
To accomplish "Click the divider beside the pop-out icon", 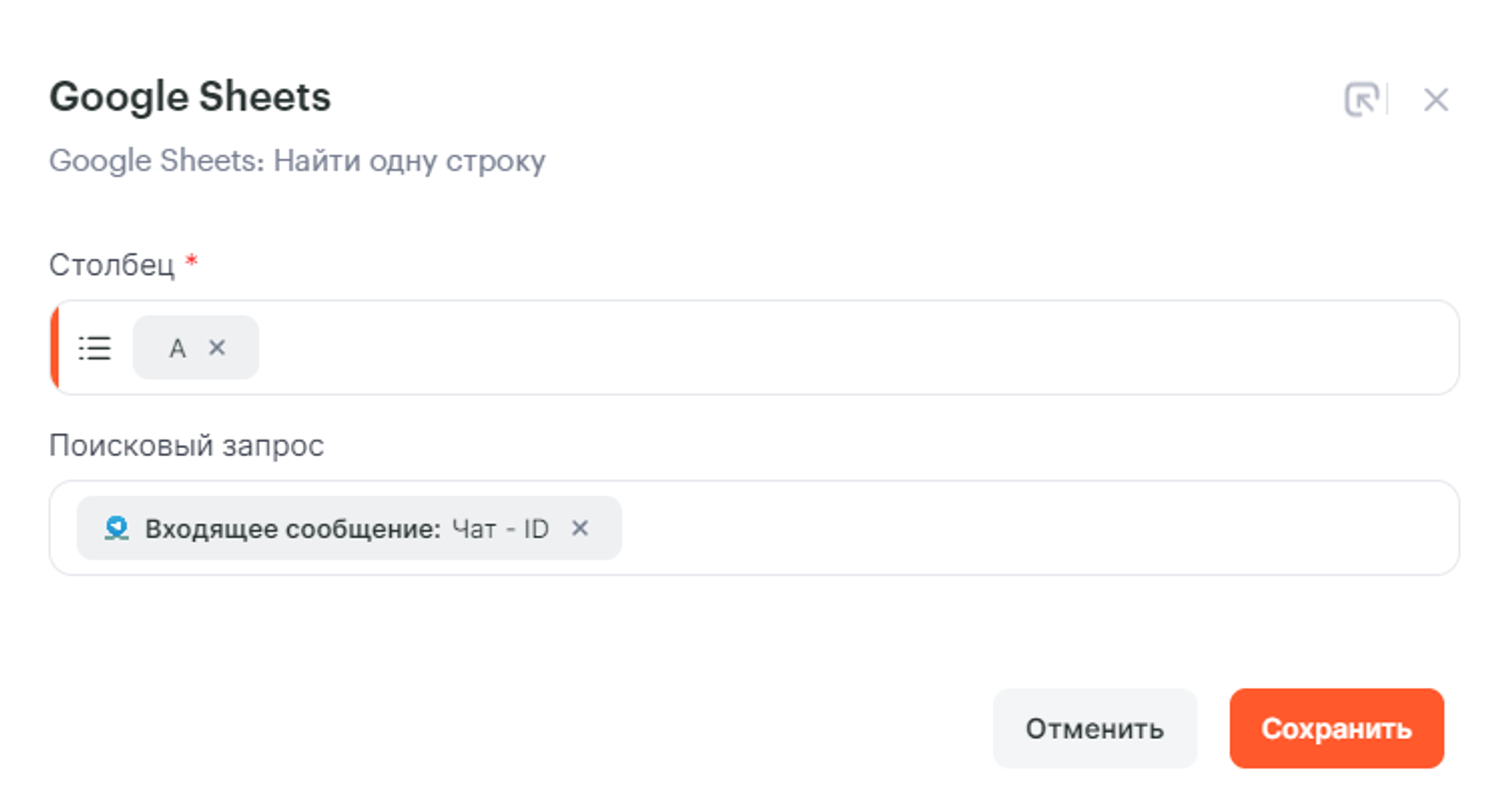I will click(x=1388, y=99).
